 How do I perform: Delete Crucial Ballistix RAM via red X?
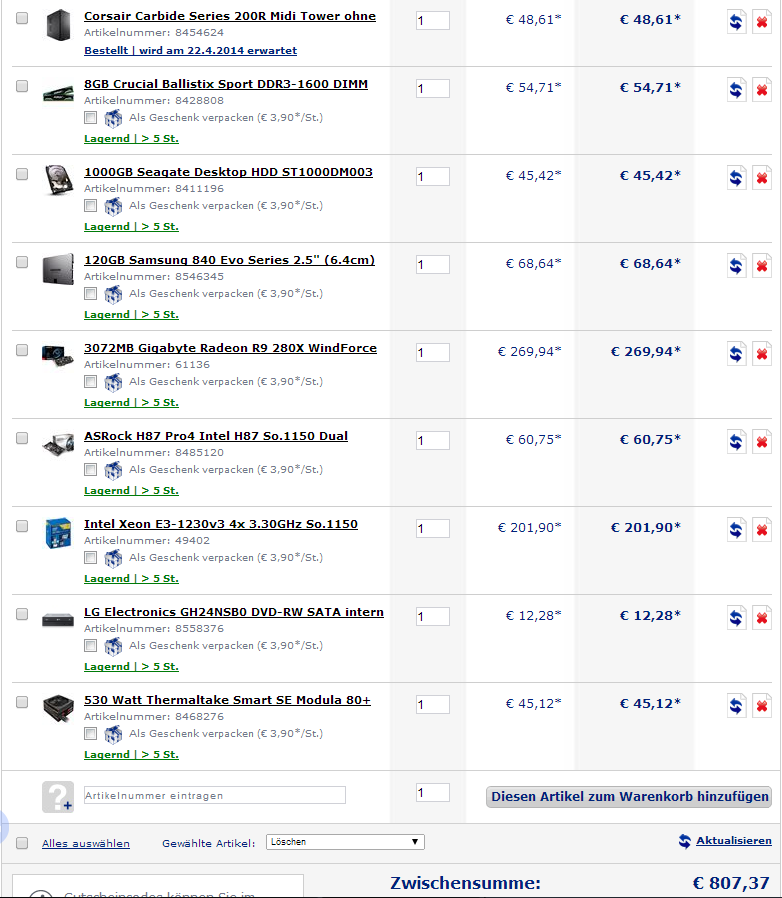[x=762, y=90]
